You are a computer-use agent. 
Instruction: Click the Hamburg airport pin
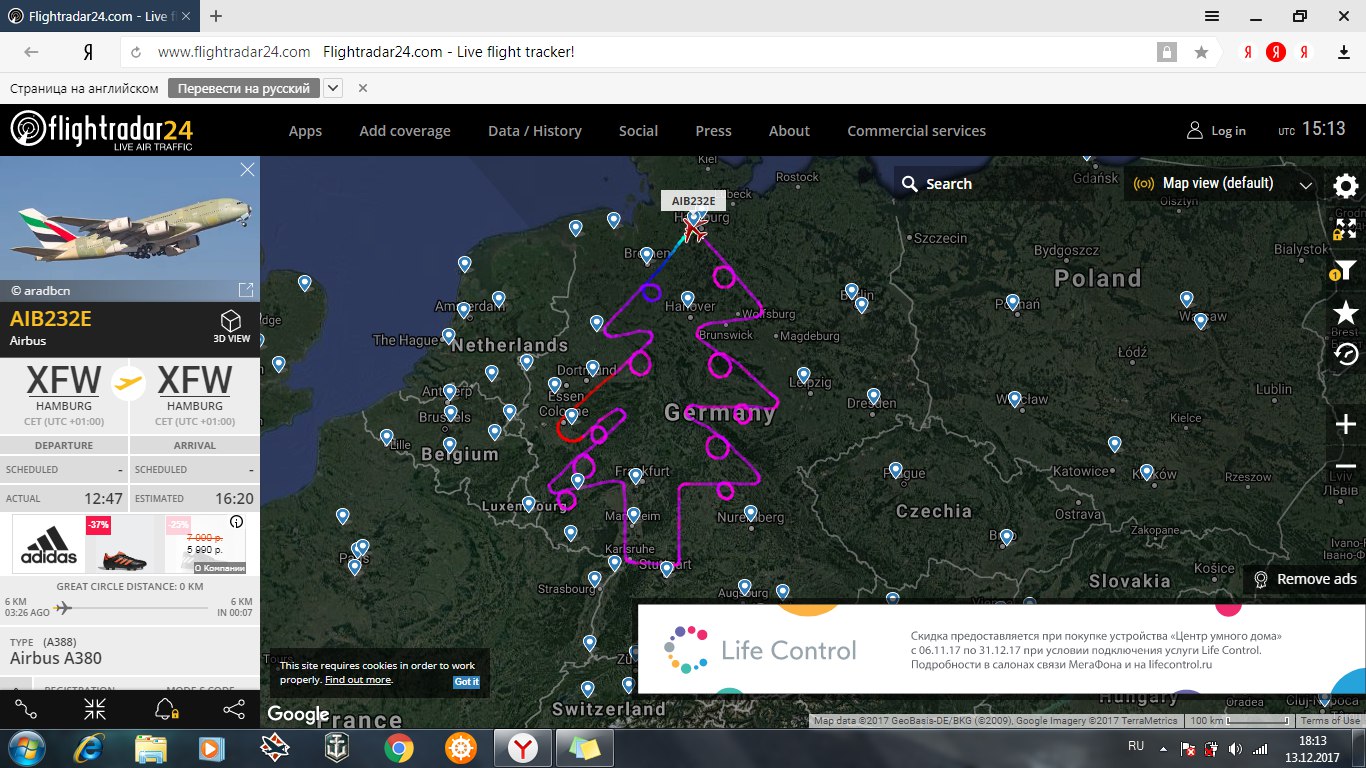tap(694, 217)
